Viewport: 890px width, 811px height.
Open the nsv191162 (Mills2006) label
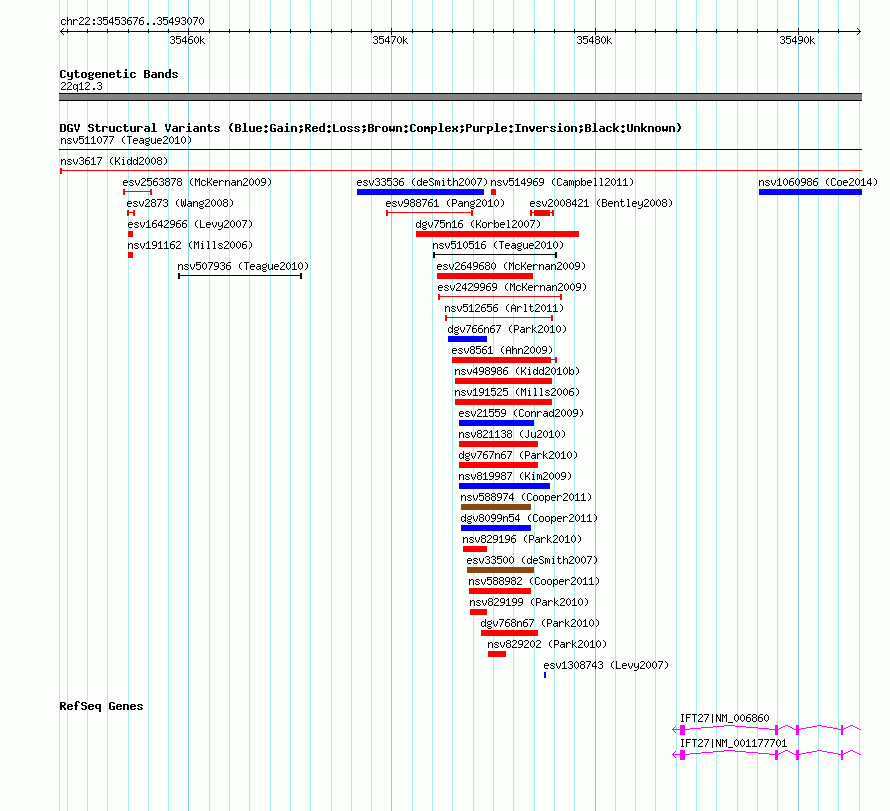[190, 245]
